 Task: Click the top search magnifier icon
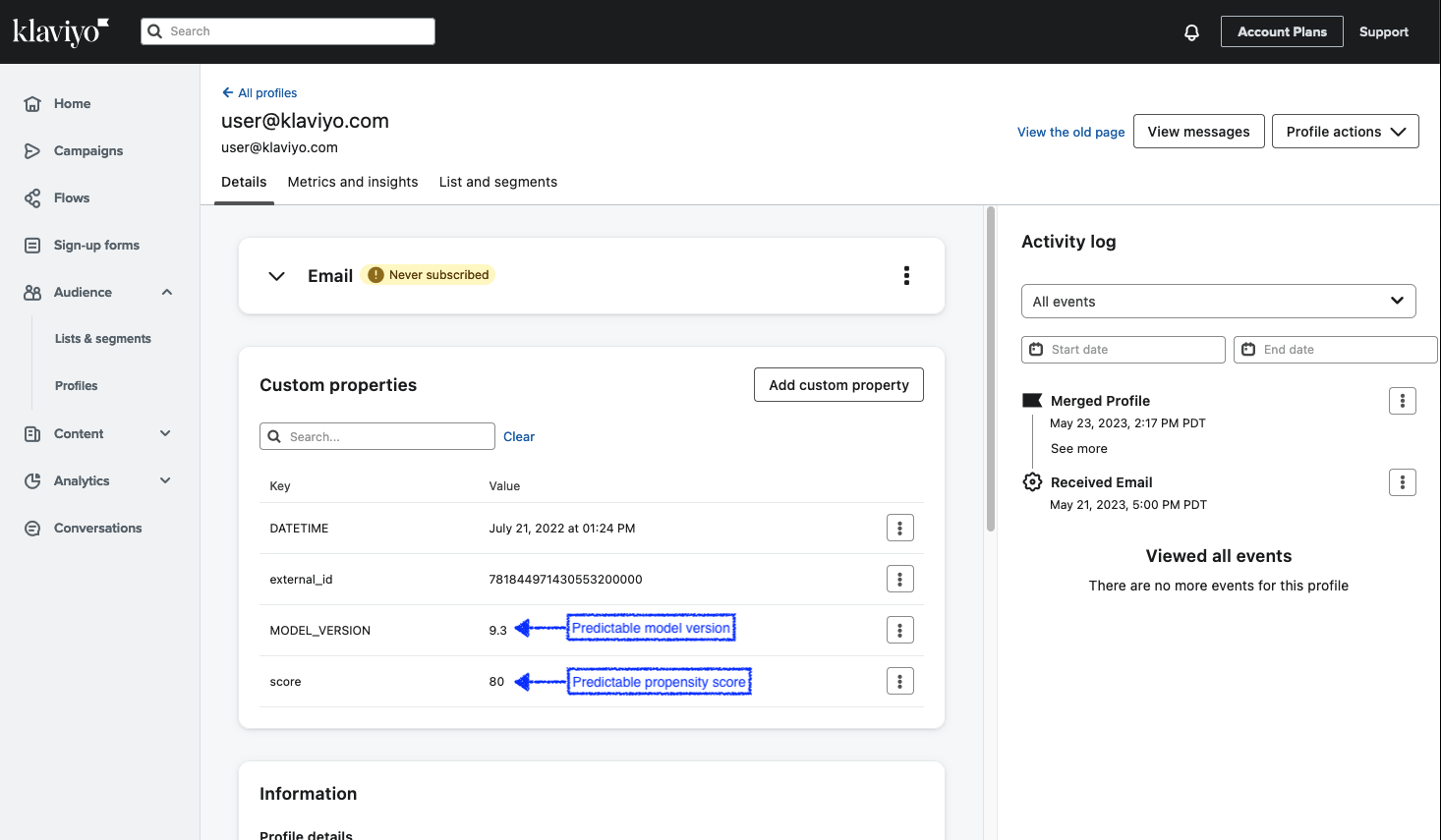tap(154, 31)
